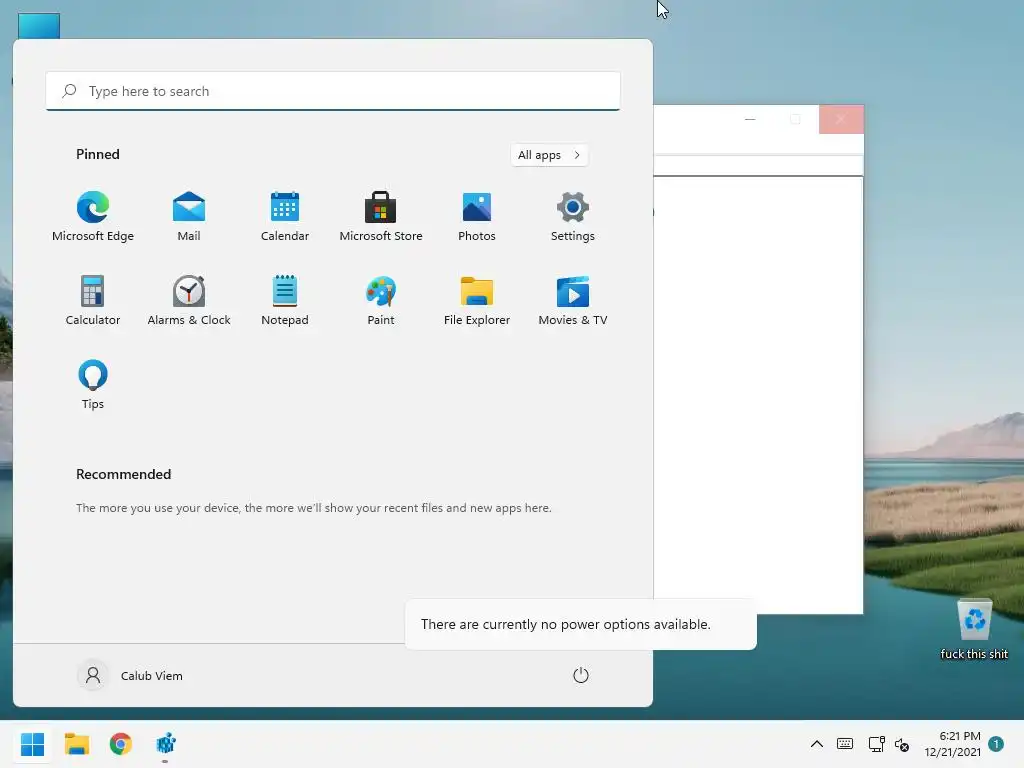Open File Explorer from the taskbar
Image resolution: width=1024 pixels, height=768 pixels.
pos(77,744)
